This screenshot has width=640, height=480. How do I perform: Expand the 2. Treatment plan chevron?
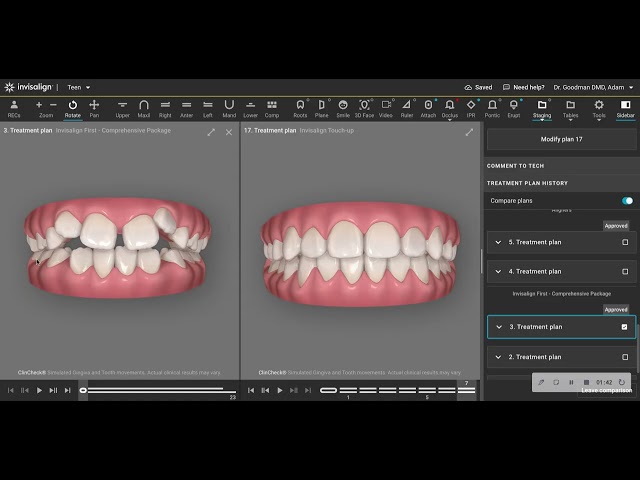tap(498, 357)
